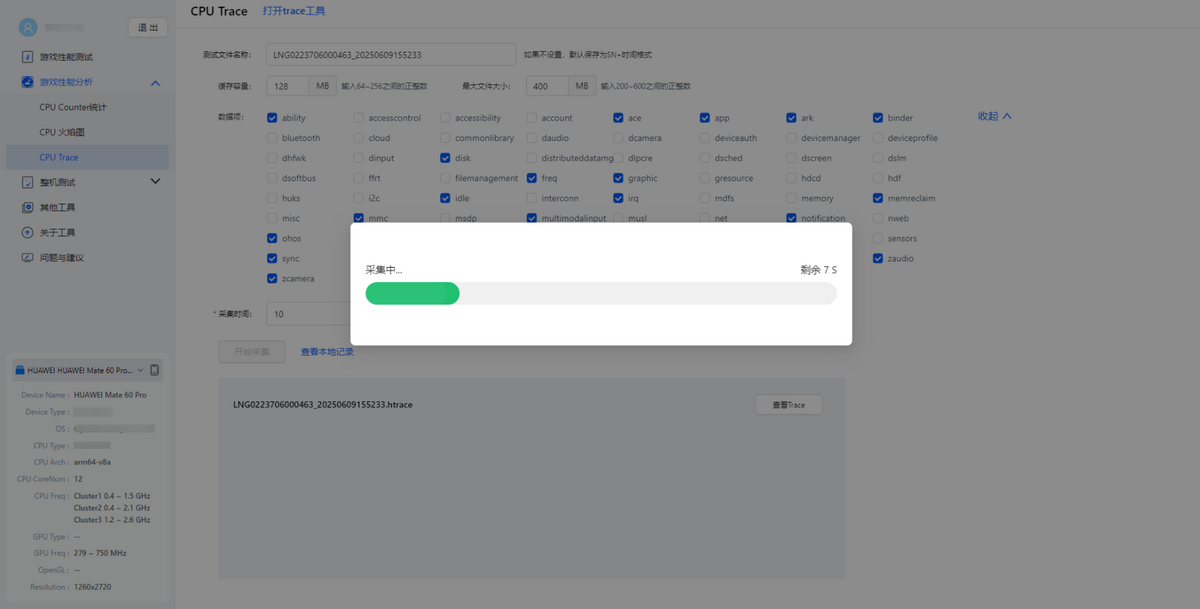
Task: Click the 游戏性能测试 sidebar icon
Action: click(x=28, y=57)
